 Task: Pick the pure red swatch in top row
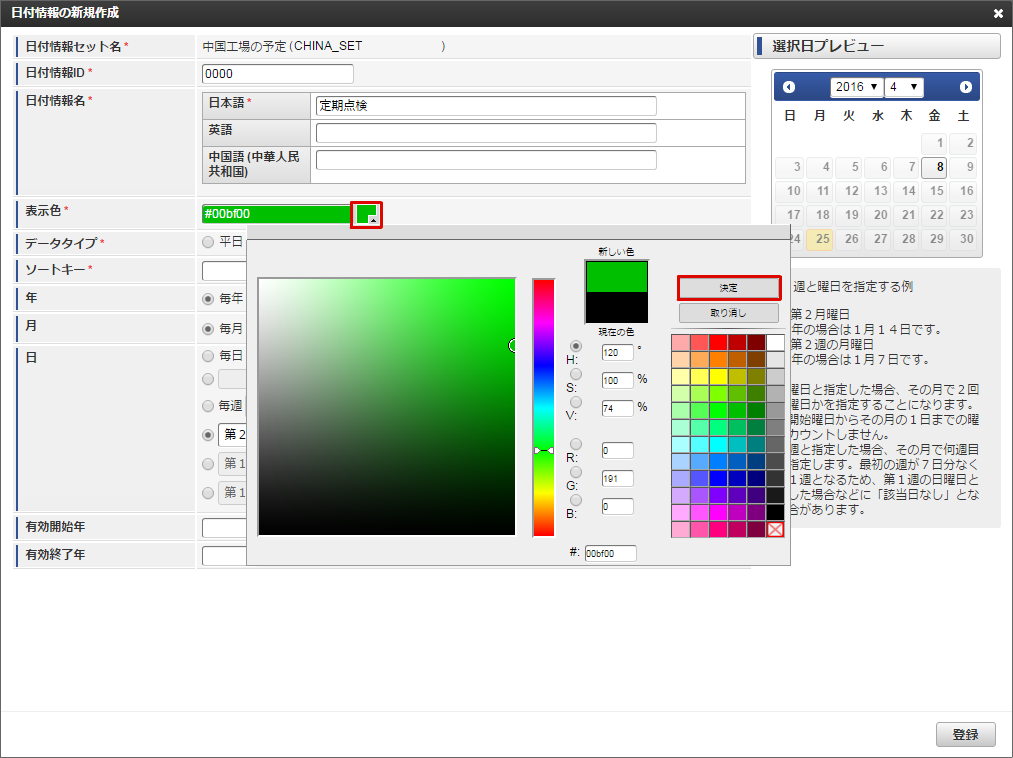(x=718, y=343)
